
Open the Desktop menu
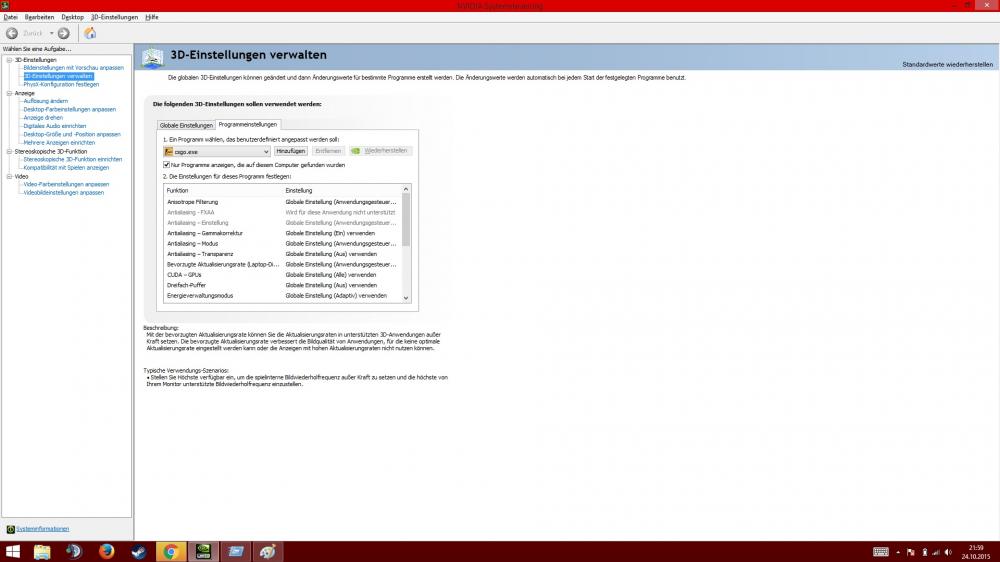tap(72, 17)
